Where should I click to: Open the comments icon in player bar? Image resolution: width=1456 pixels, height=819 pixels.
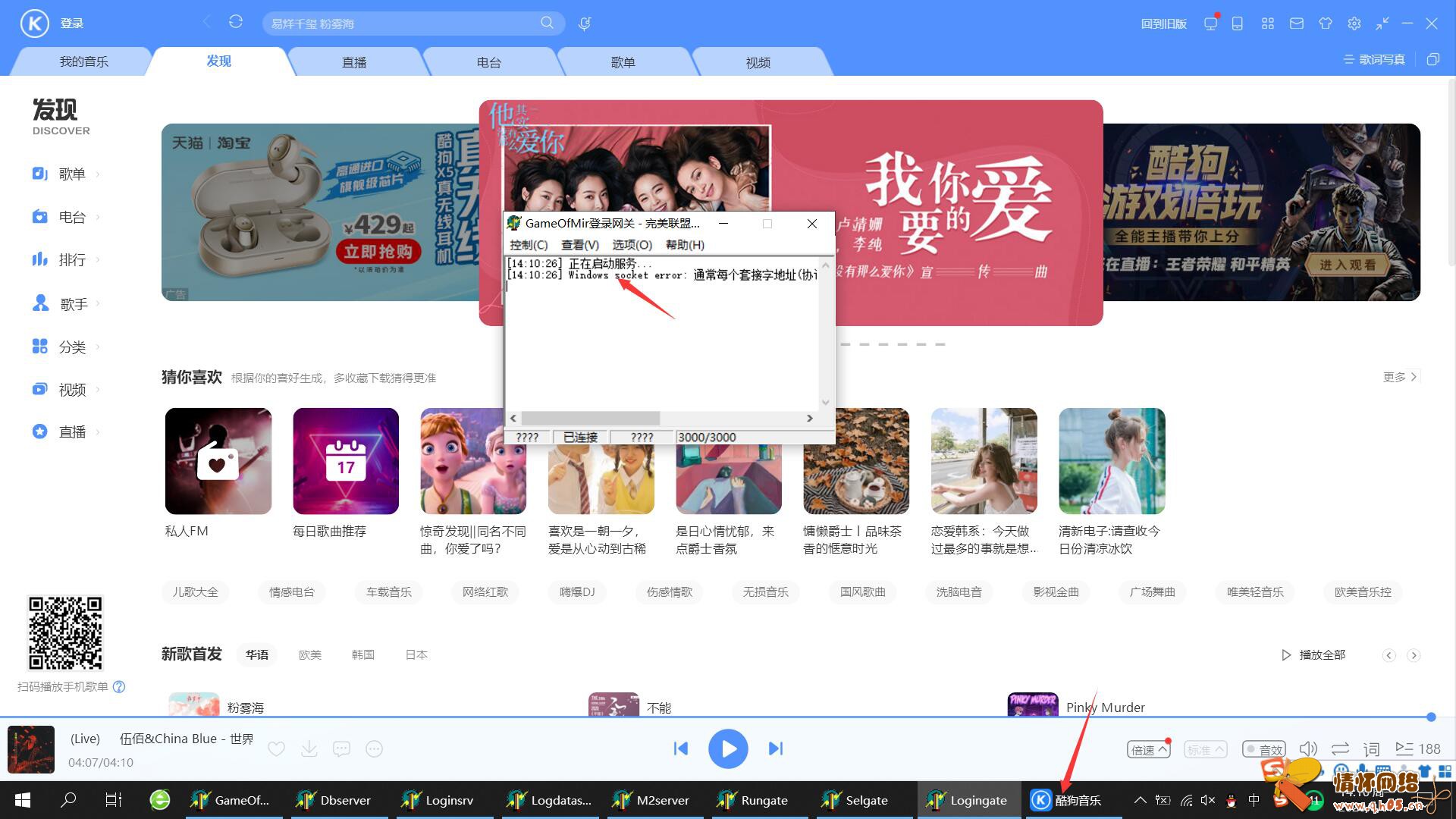[x=342, y=749]
